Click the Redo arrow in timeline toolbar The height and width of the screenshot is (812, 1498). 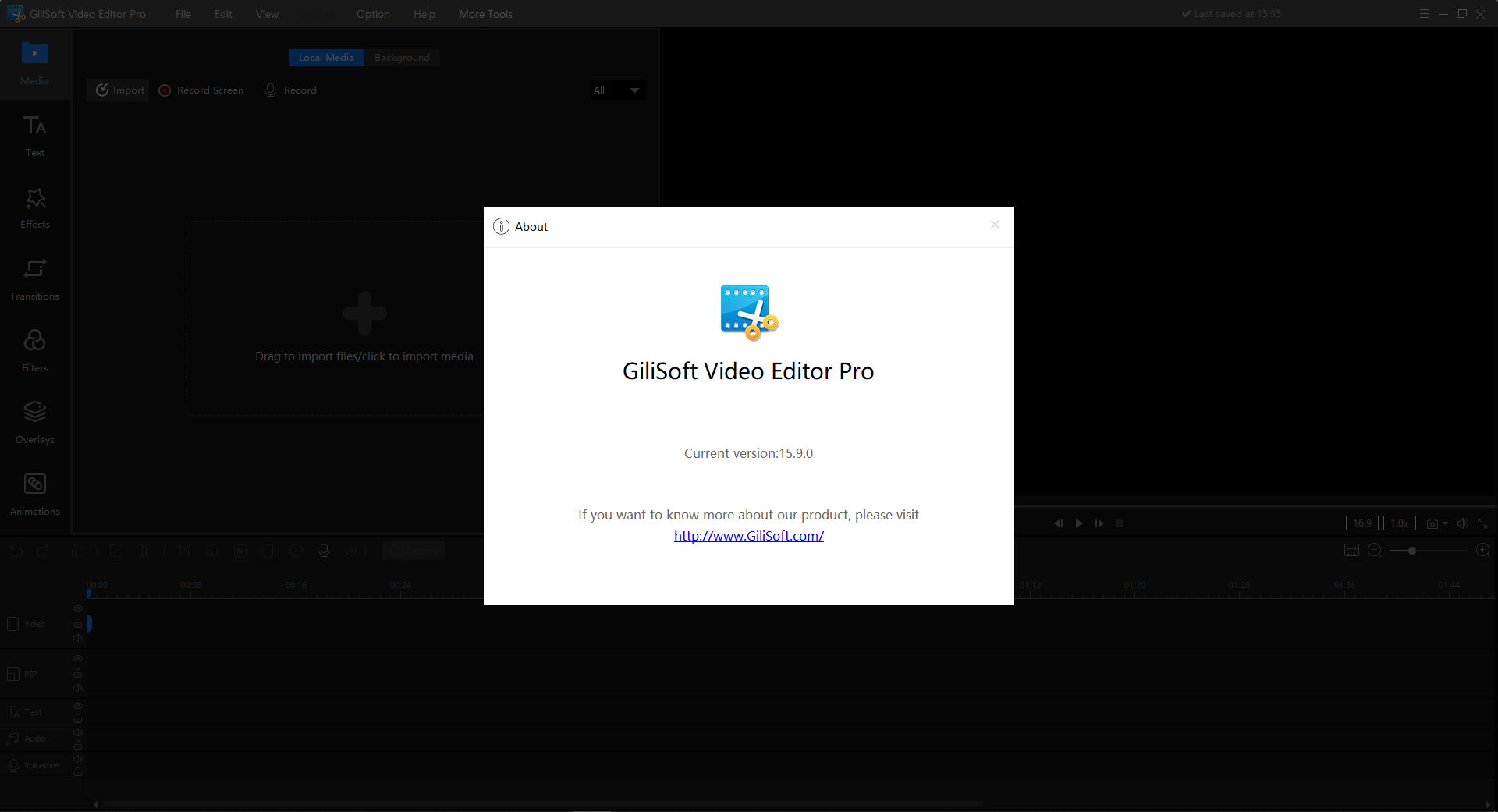click(43, 551)
